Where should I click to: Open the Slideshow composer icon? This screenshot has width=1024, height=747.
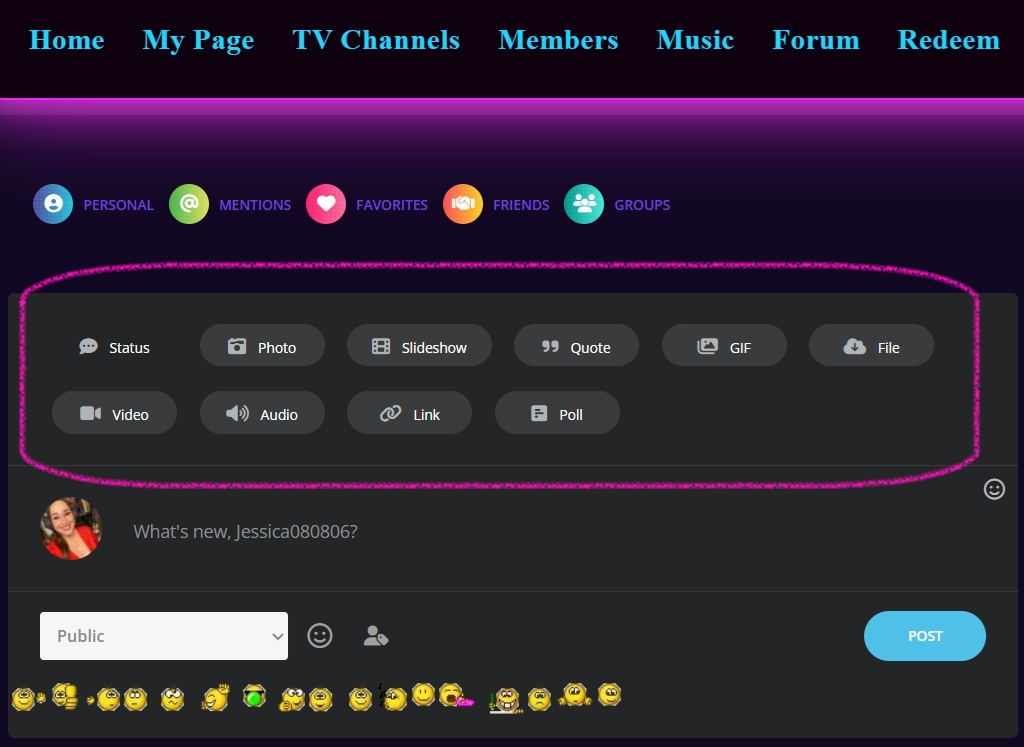380,345
